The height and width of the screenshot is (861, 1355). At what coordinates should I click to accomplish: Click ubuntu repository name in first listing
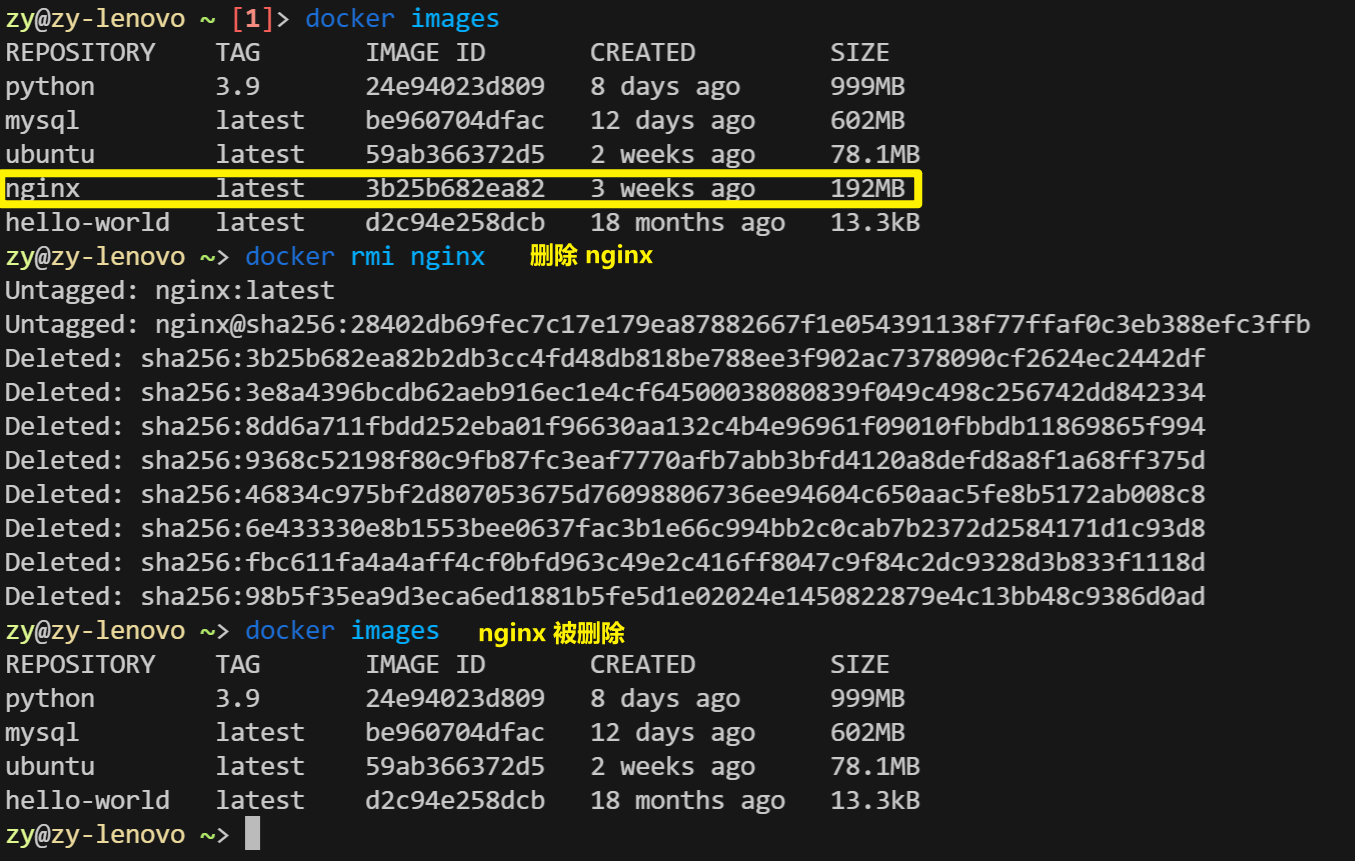[50, 154]
